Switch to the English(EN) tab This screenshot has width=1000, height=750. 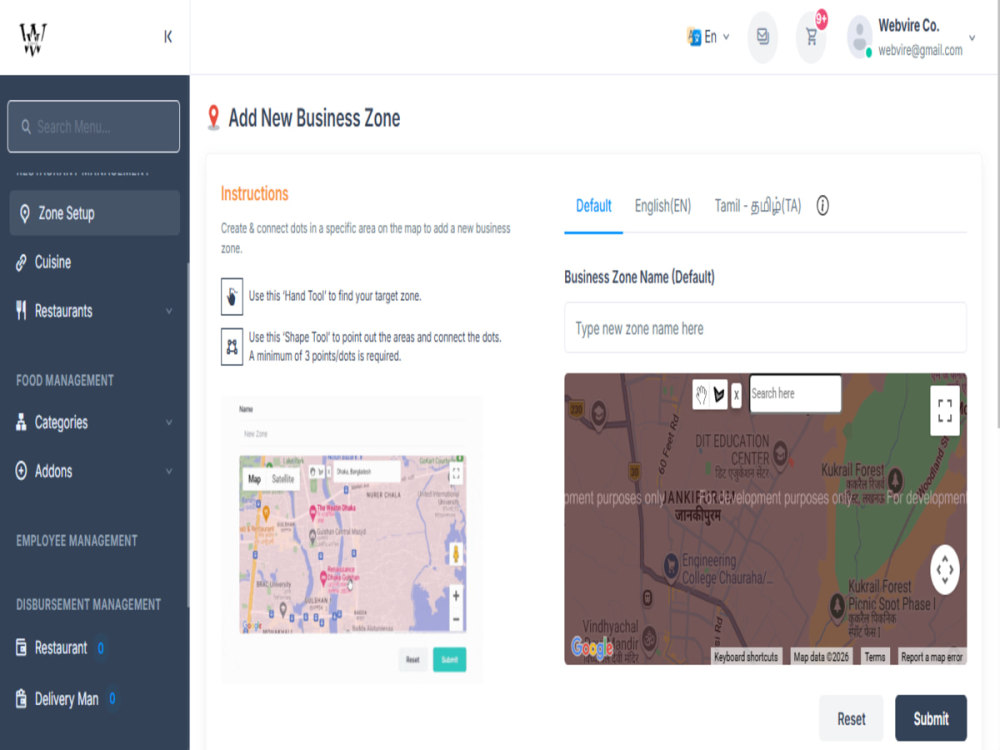[x=663, y=206]
